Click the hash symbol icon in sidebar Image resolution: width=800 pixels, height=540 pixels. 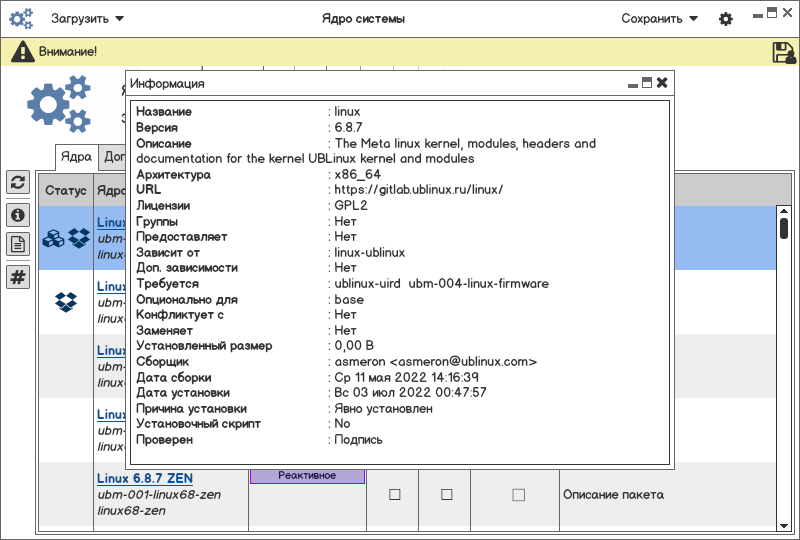[18, 277]
